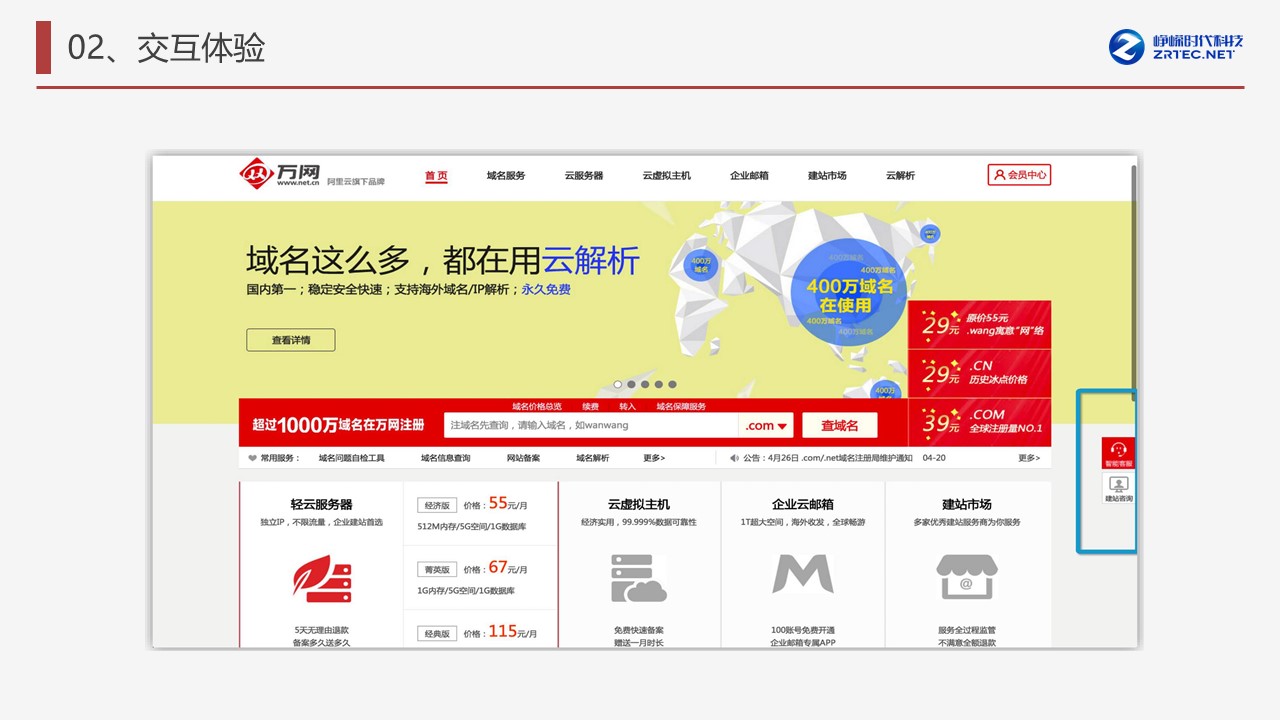Screen dimensions: 1280x720
Task: Open the .com domain suffix dropdown
Action: click(766, 426)
